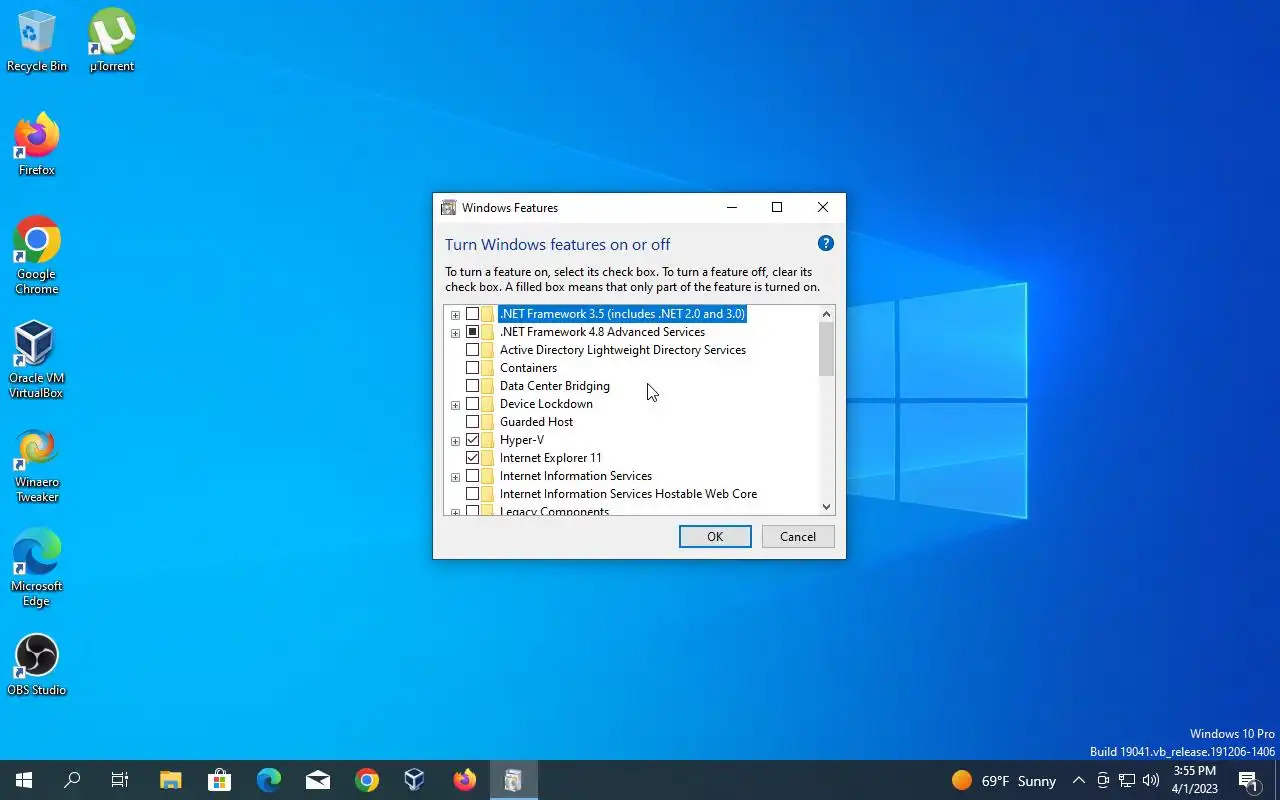Select the Device Lockdown row label
The width and height of the screenshot is (1280, 800).
(546, 404)
